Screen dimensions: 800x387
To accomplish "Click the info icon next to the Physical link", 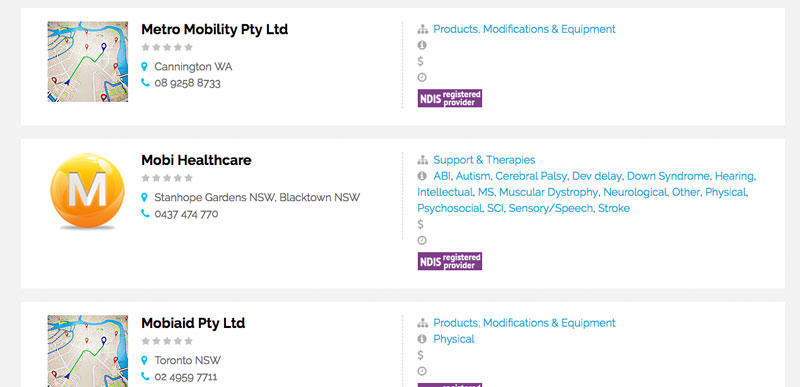I will tap(422, 339).
